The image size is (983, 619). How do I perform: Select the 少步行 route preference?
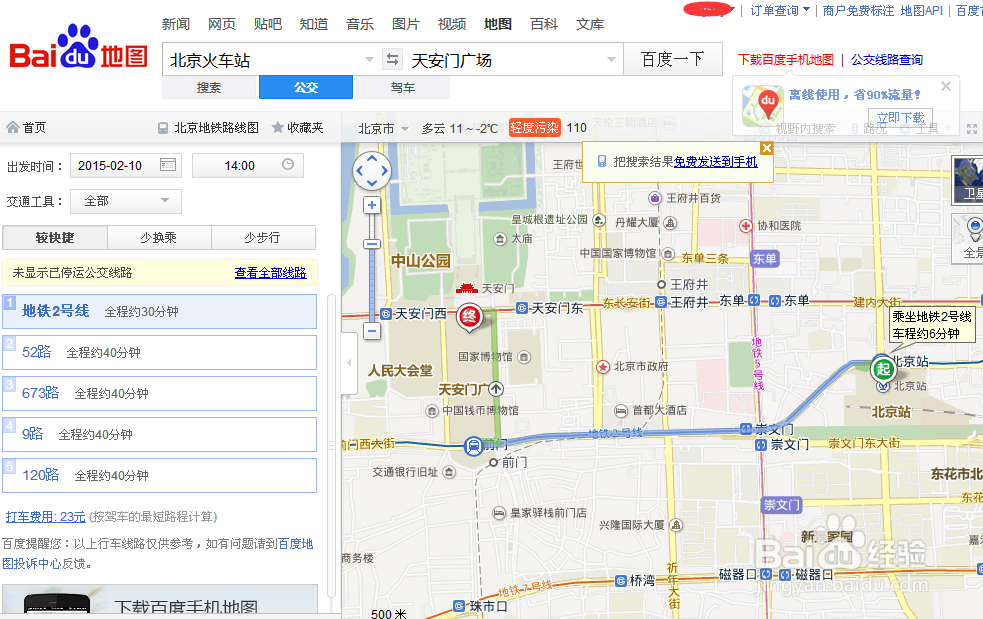(x=263, y=238)
